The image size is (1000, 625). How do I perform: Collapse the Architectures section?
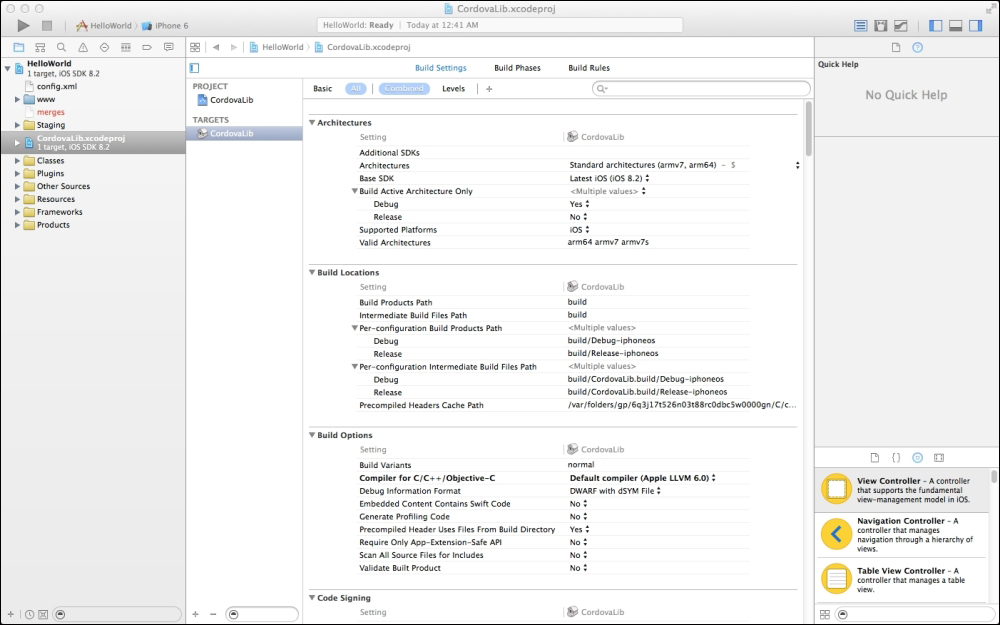tap(312, 122)
